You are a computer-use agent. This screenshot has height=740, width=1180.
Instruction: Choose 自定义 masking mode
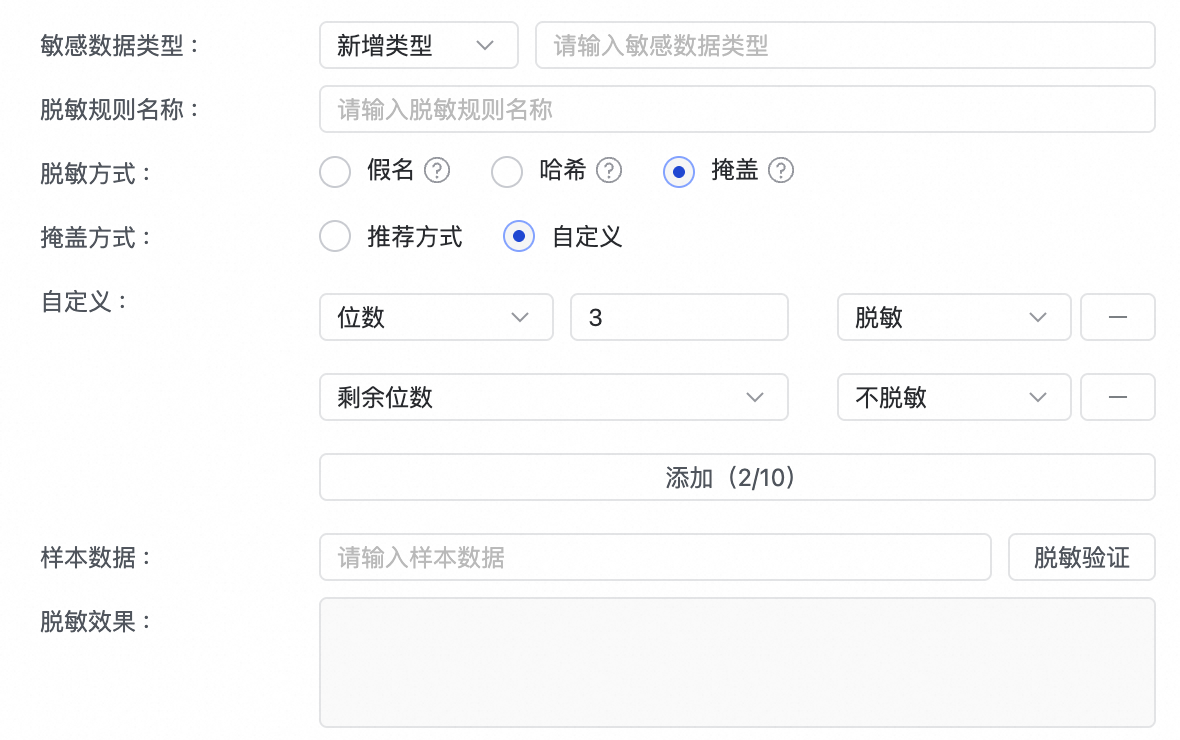pyautogui.click(x=519, y=236)
